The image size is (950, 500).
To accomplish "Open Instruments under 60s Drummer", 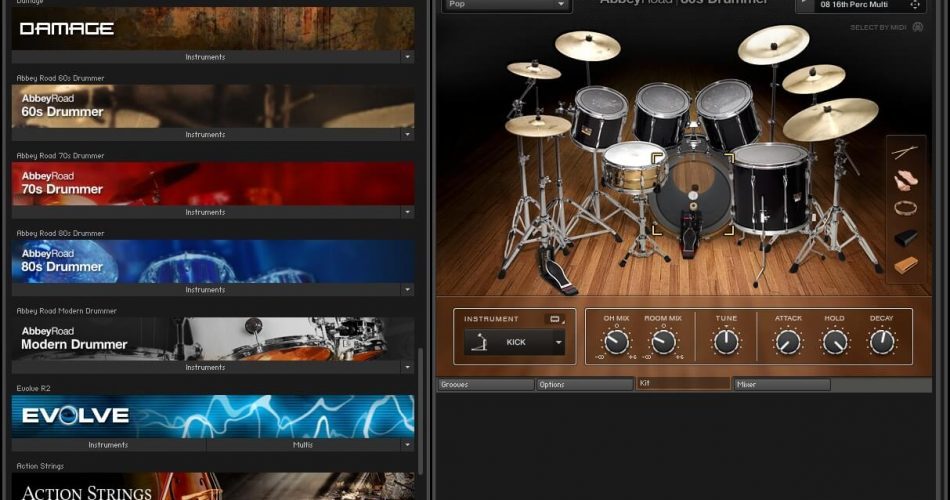I will (206, 135).
